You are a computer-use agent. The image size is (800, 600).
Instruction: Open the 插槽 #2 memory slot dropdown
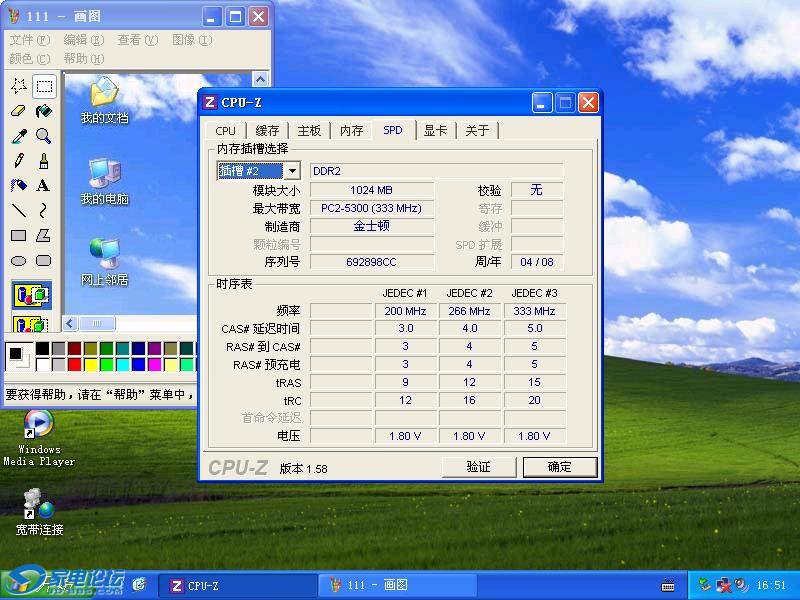[x=292, y=170]
